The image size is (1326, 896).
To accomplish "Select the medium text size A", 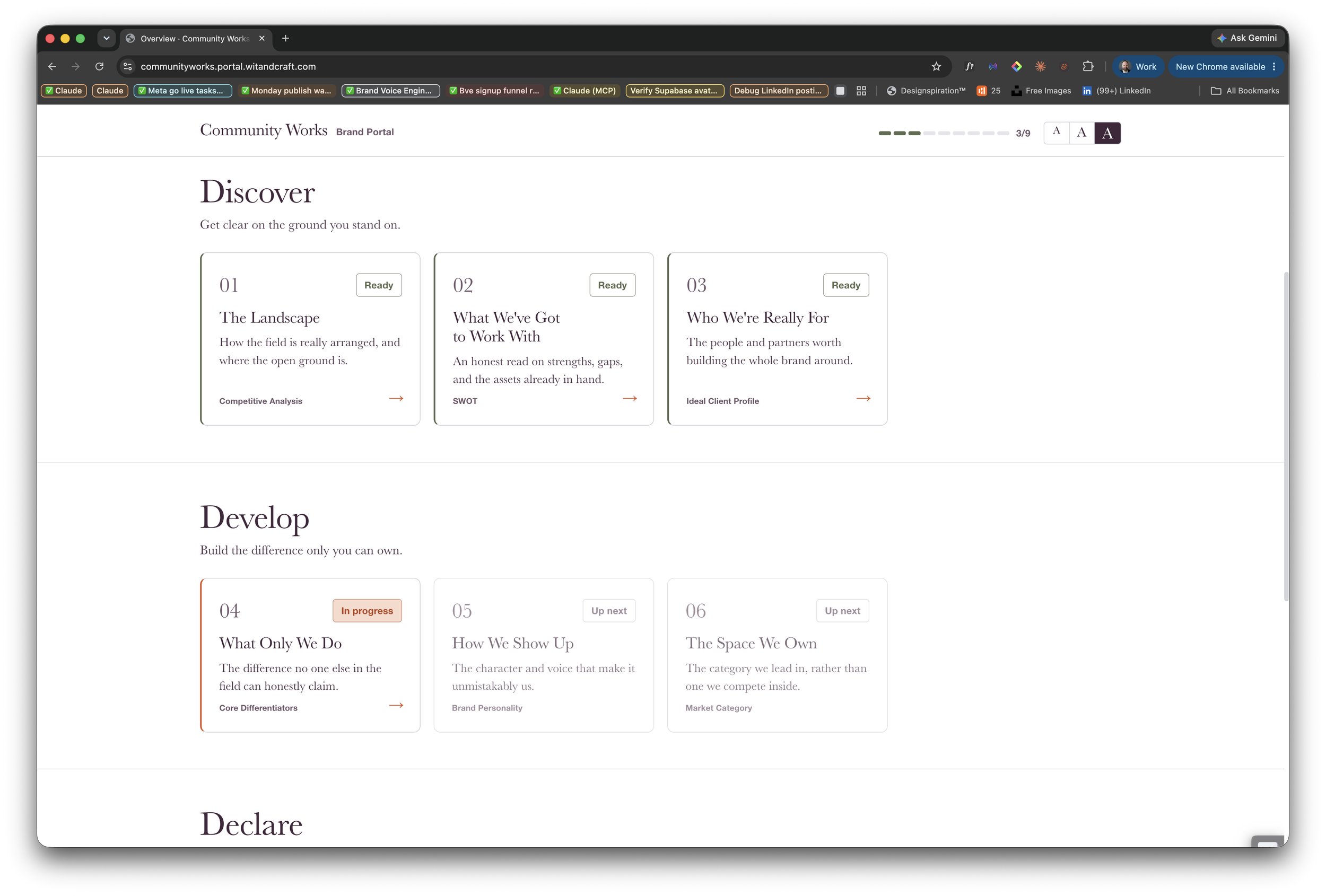I will pos(1081,133).
